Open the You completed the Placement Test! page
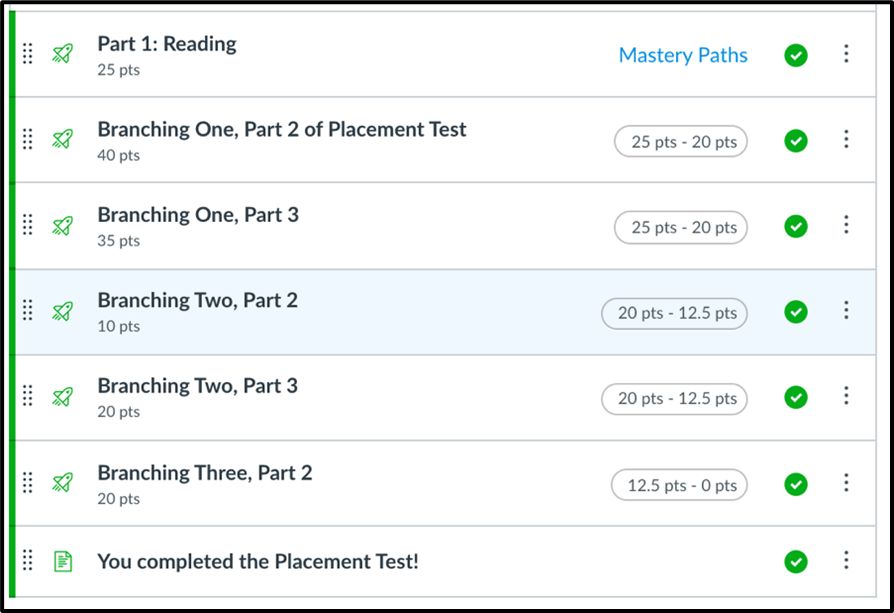Screen dimensions: 894x613 258,562
